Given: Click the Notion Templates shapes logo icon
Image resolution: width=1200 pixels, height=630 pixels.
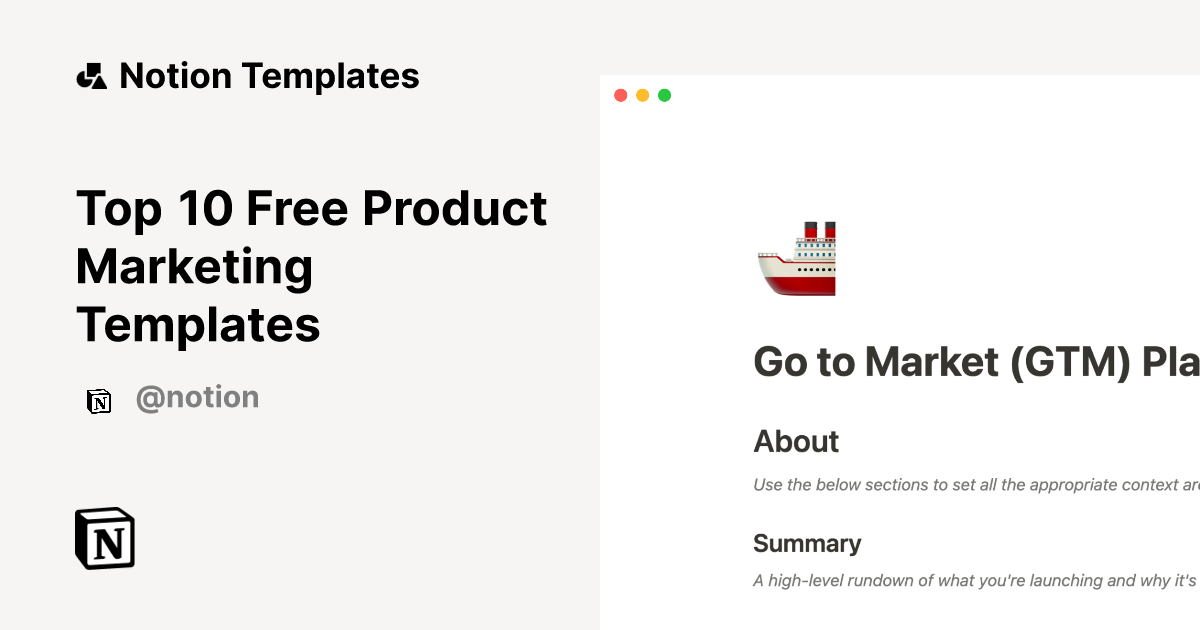Looking at the screenshot, I should pos(91,76).
